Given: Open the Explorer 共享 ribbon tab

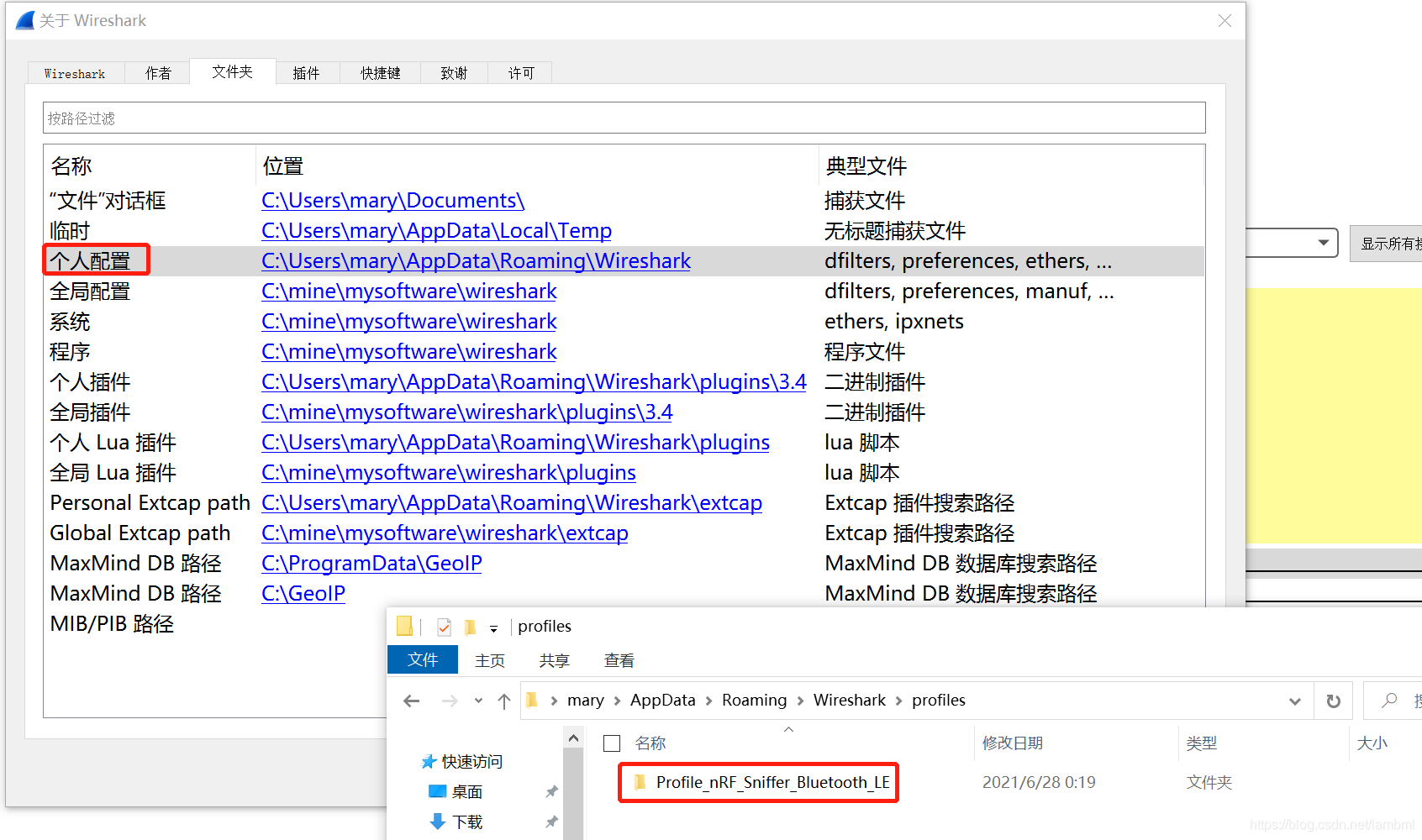Looking at the screenshot, I should (x=555, y=660).
